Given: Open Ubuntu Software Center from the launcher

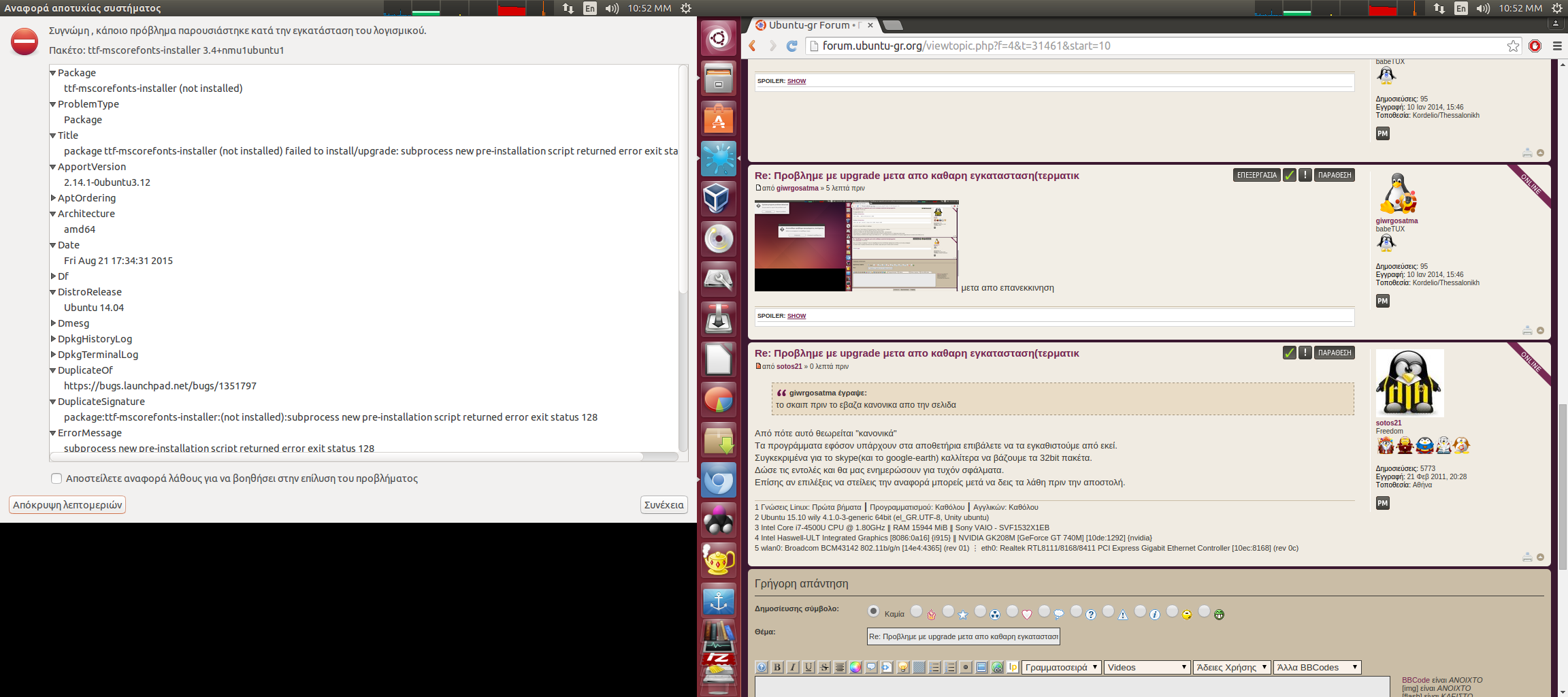Looking at the screenshot, I should 718,119.
